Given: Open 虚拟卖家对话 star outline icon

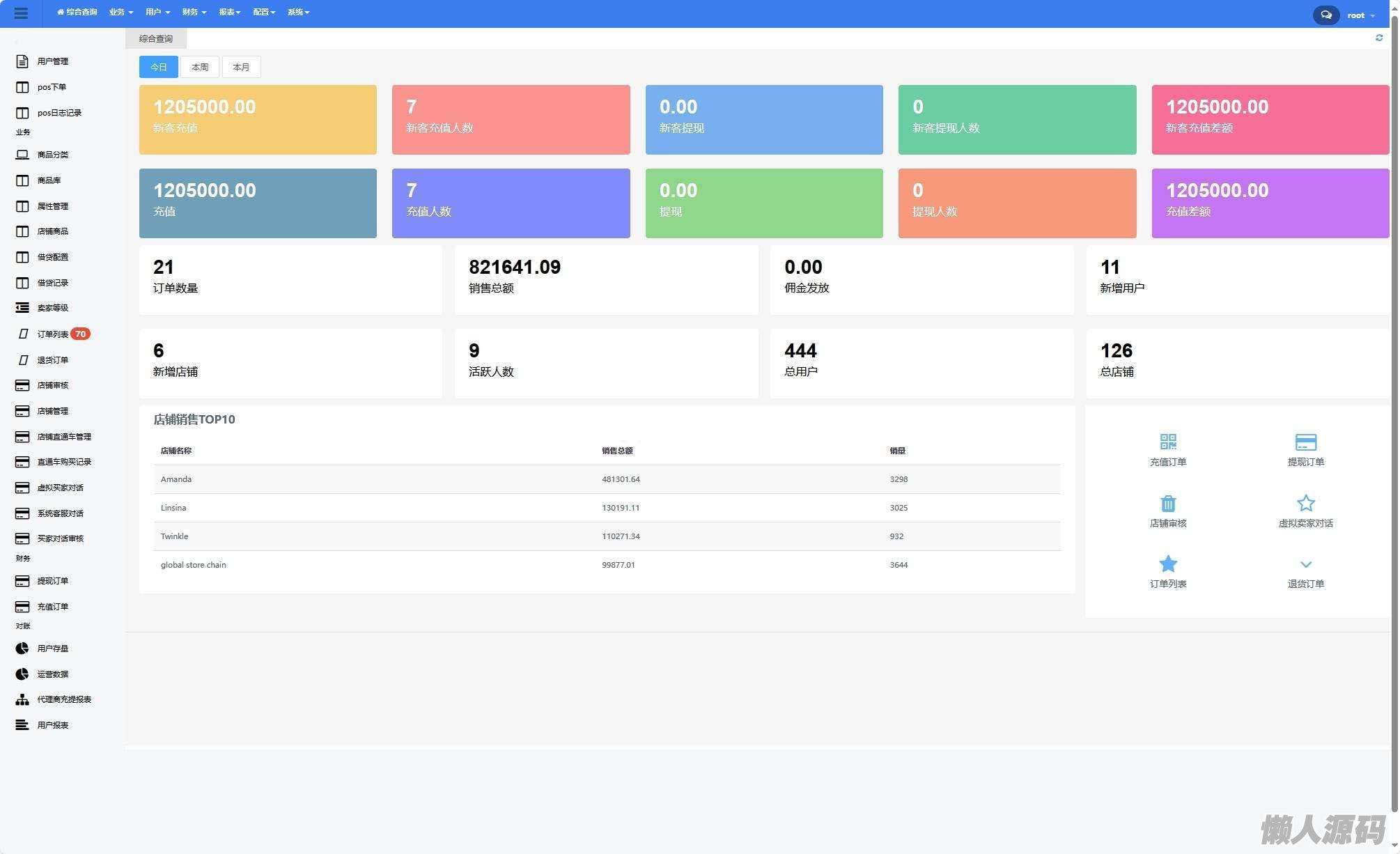Looking at the screenshot, I should (x=1305, y=503).
